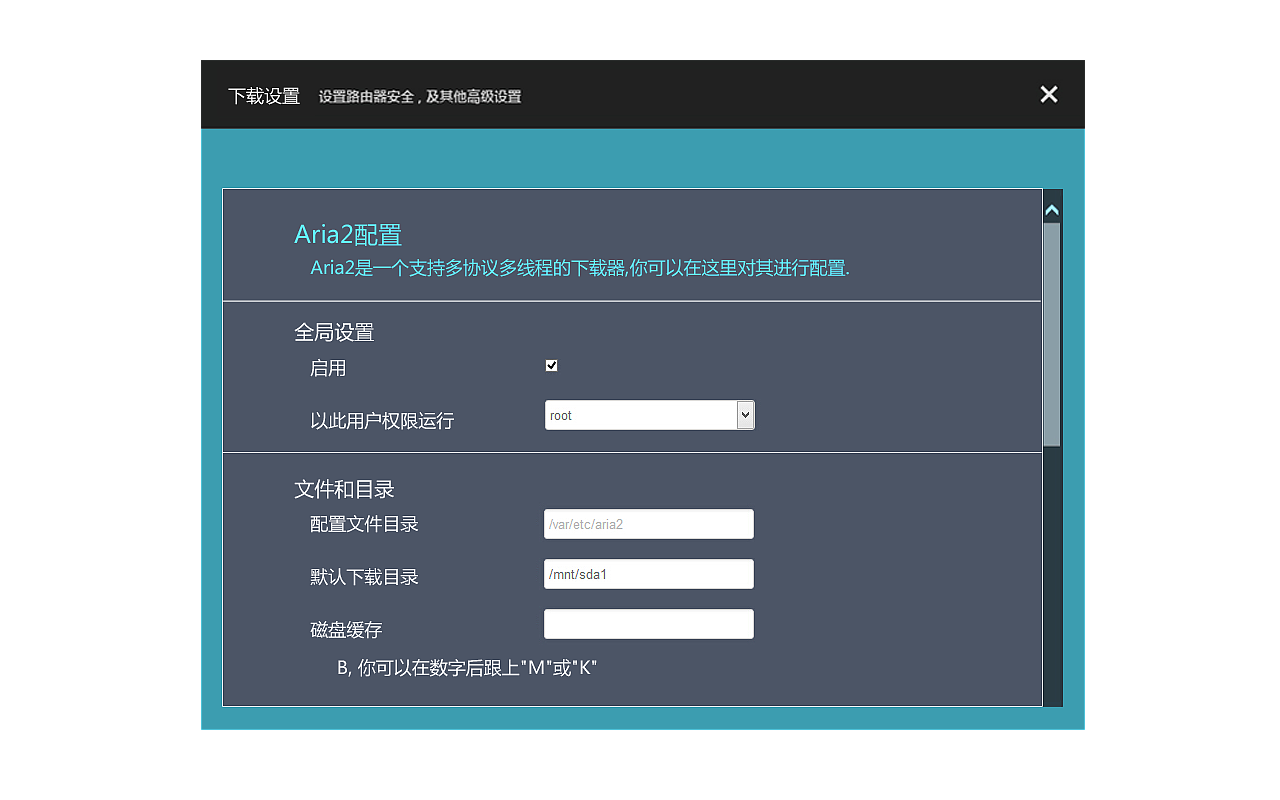Click the empty 磁盘缓存 input field
Screen dimensions: 1280x800
pos(648,623)
